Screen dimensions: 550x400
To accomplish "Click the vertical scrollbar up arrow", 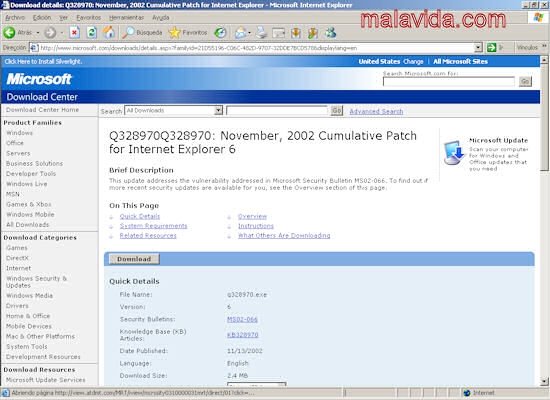I will click(544, 60).
